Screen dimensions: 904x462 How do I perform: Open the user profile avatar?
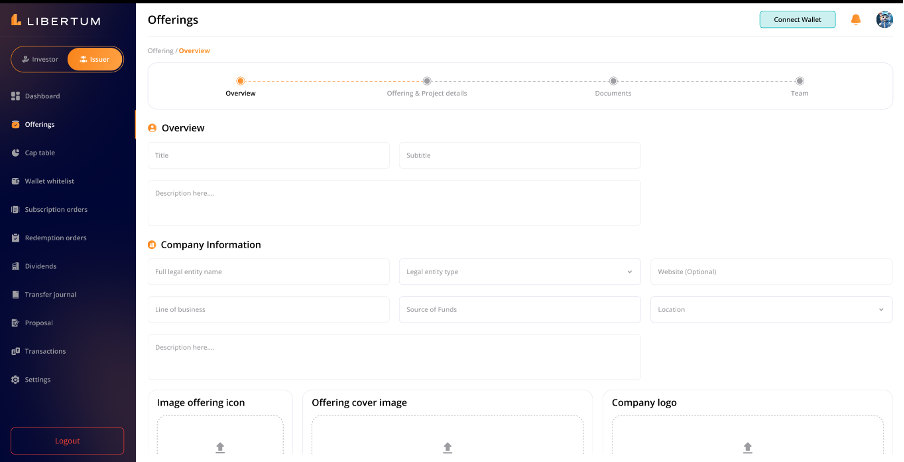[x=884, y=19]
